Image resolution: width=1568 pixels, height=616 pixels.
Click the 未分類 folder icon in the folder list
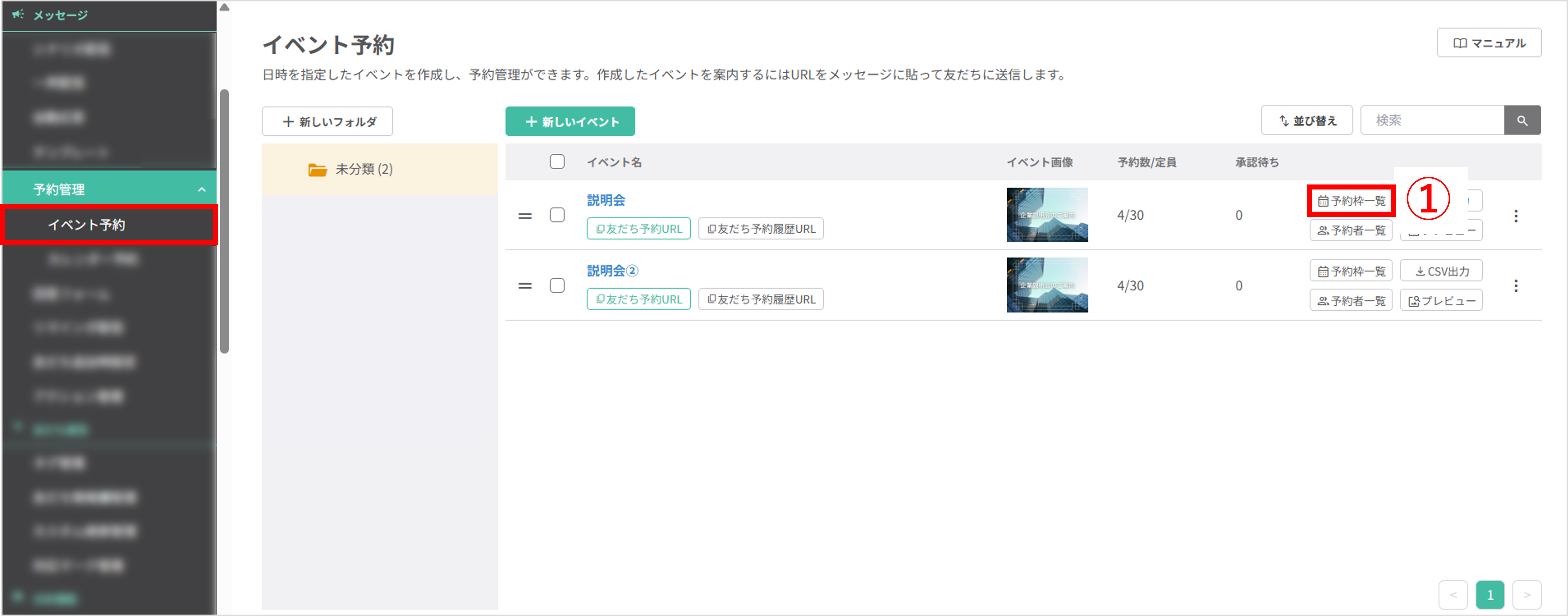(317, 169)
